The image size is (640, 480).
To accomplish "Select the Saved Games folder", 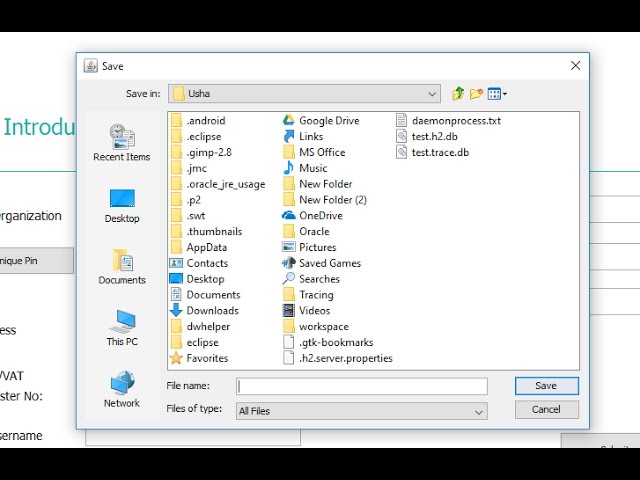I will pos(322,263).
